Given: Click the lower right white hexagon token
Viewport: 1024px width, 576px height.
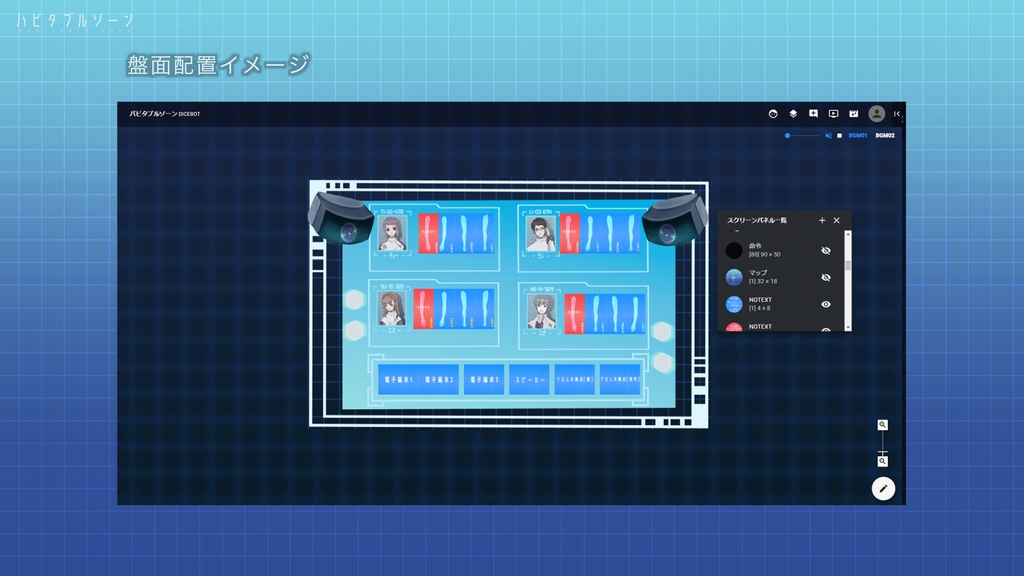Looking at the screenshot, I should point(662,362).
